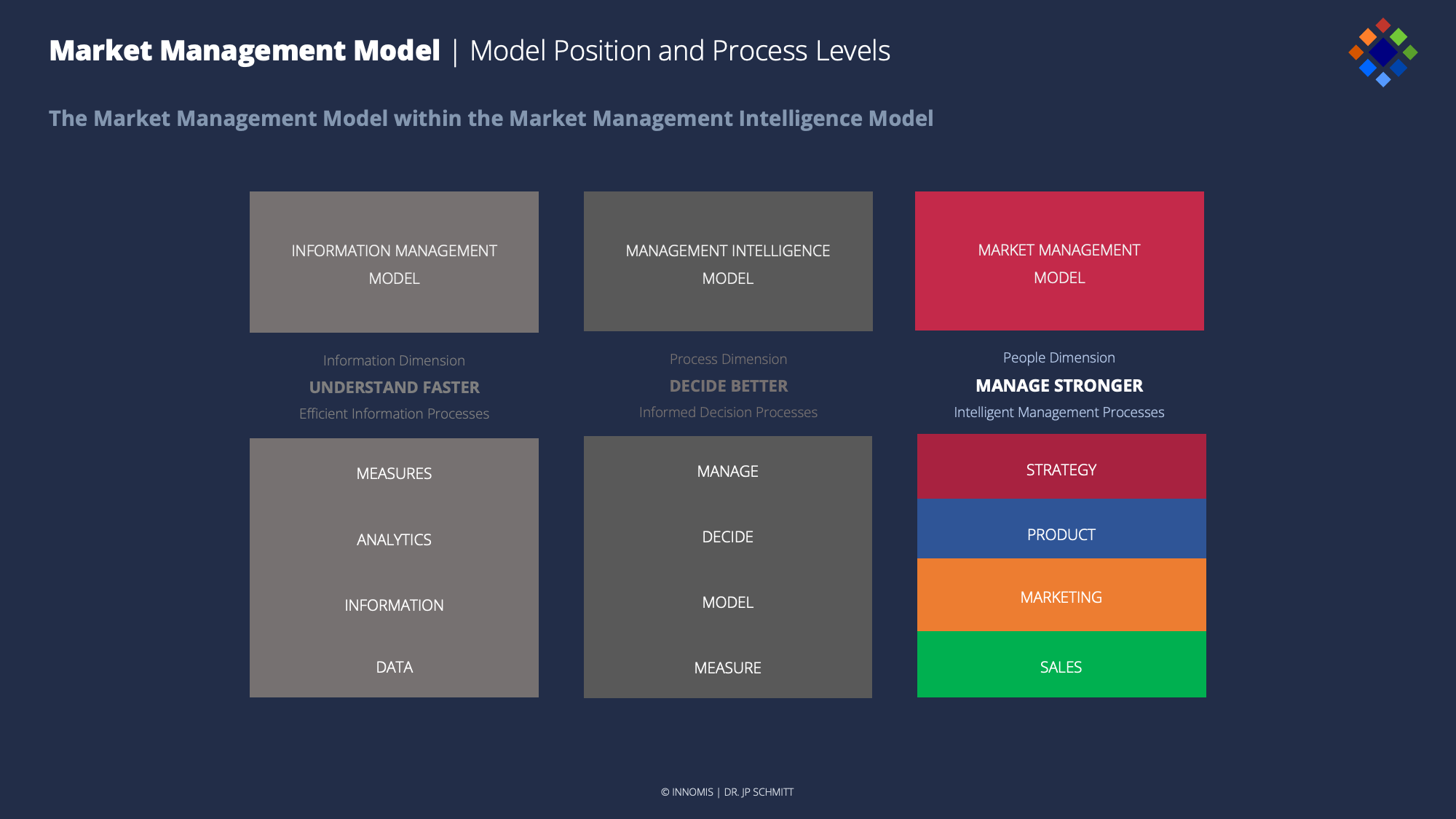Click the red Strategy level block
This screenshot has height=819, width=1456.
click(x=1061, y=469)
